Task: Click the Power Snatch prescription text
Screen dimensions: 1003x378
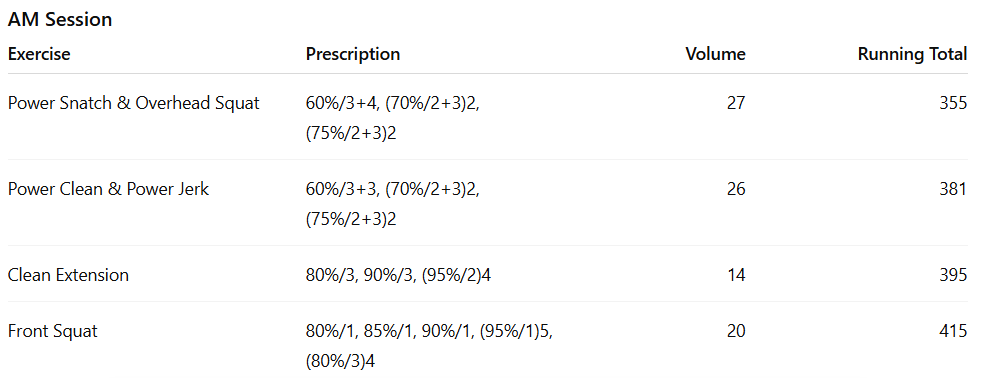Action: 393,118
